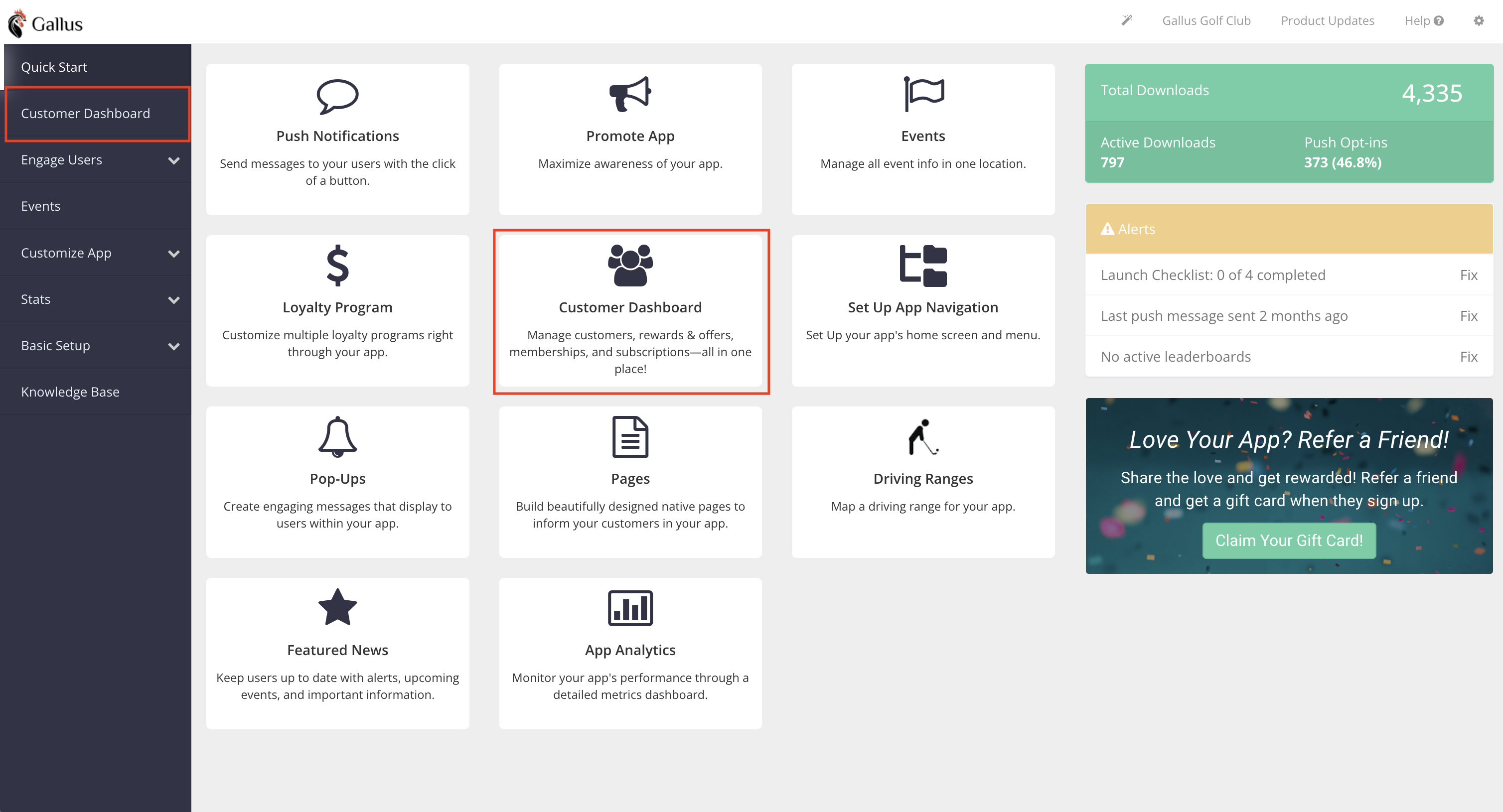1503x812 pixels.
Task: Select Basic Setup menu label
Action: coord(55,345)
